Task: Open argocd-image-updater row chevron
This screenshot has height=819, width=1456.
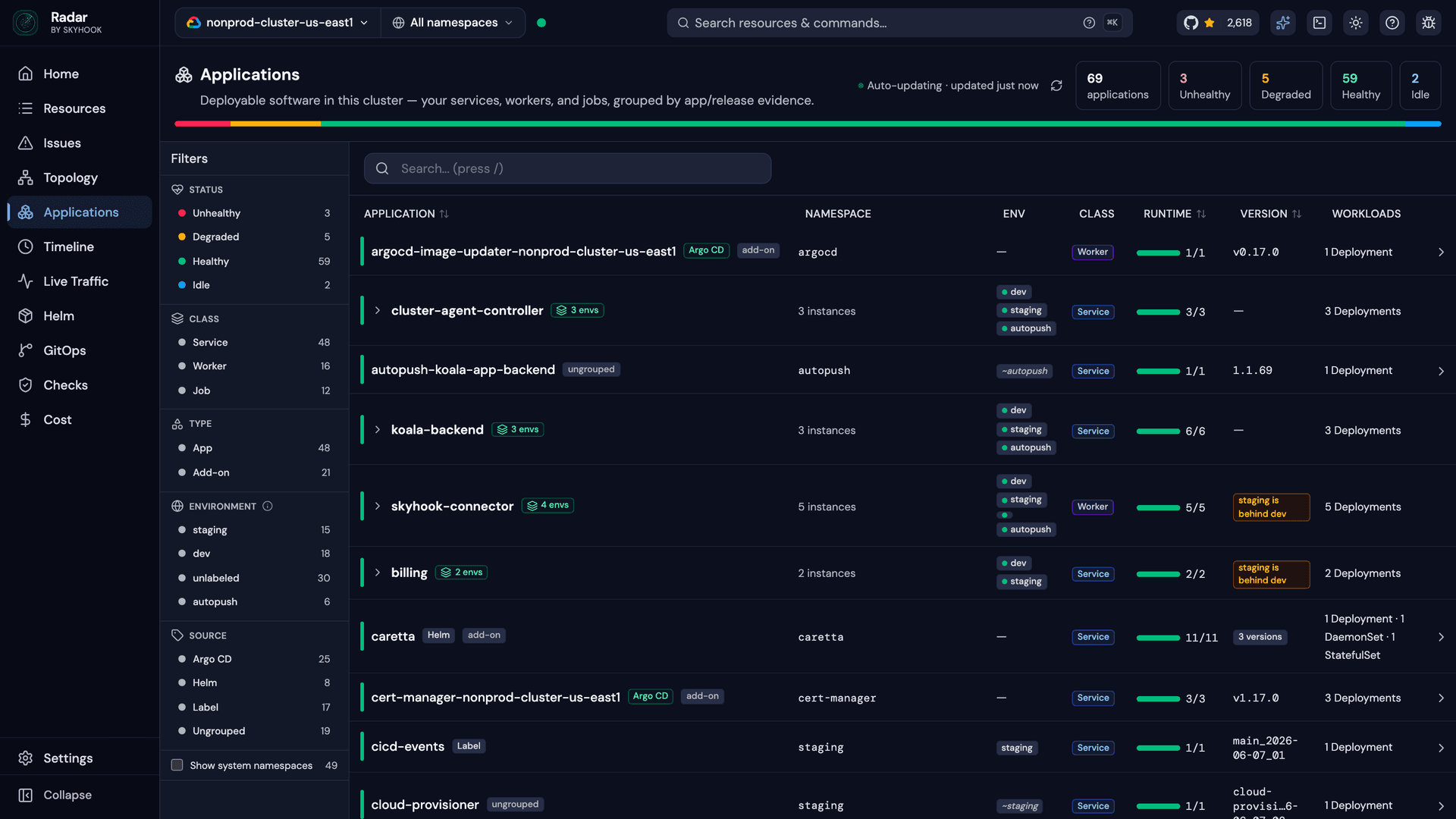Action: pyautogui.click(x=1441, y=252)
